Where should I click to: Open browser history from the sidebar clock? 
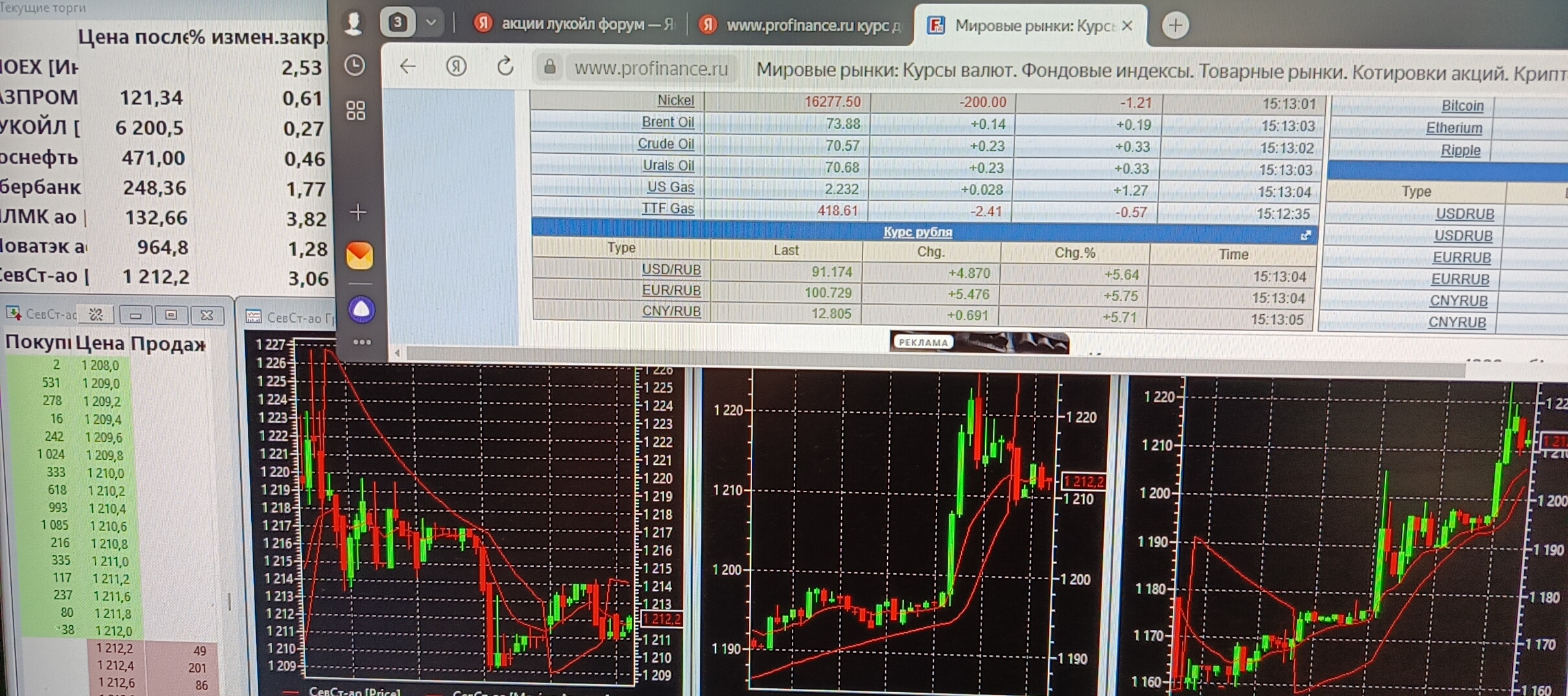pos(354,65)
